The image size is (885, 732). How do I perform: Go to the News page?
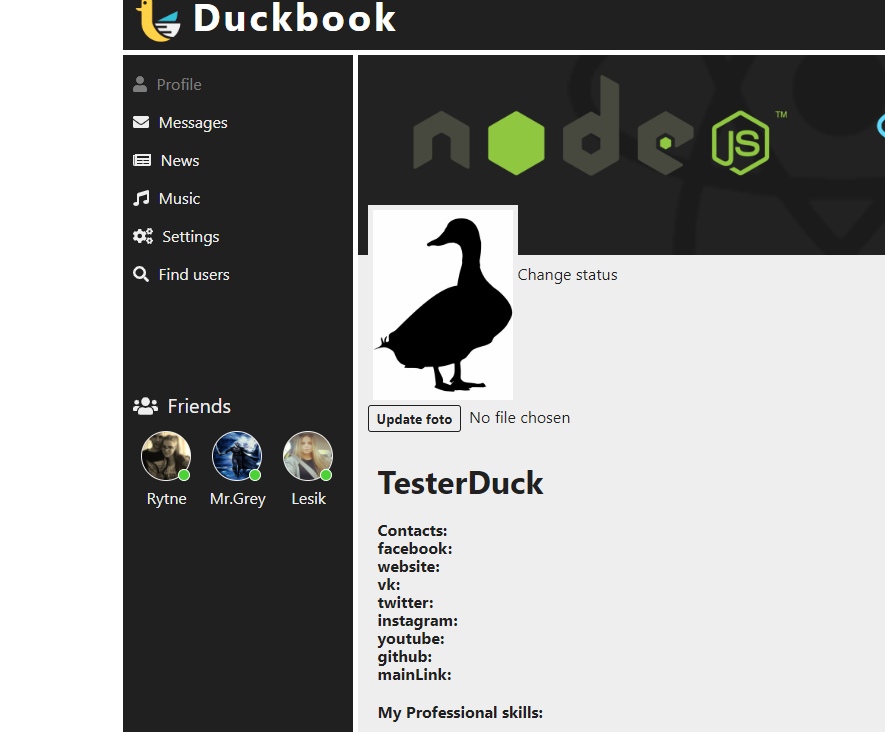(x=180, y=161)
